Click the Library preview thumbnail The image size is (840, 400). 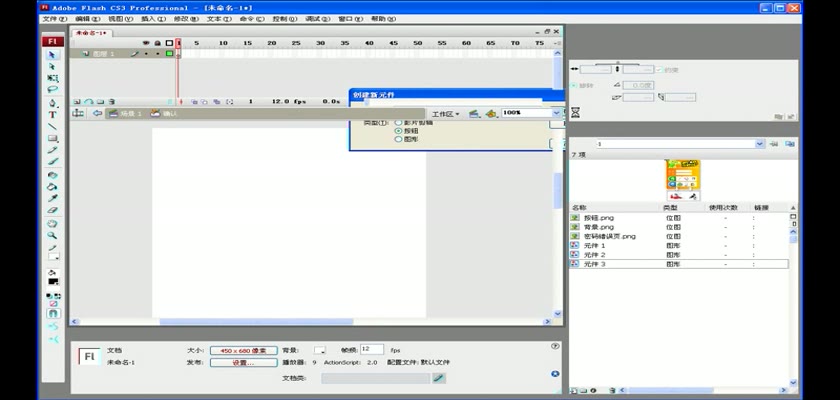(682, 179)
